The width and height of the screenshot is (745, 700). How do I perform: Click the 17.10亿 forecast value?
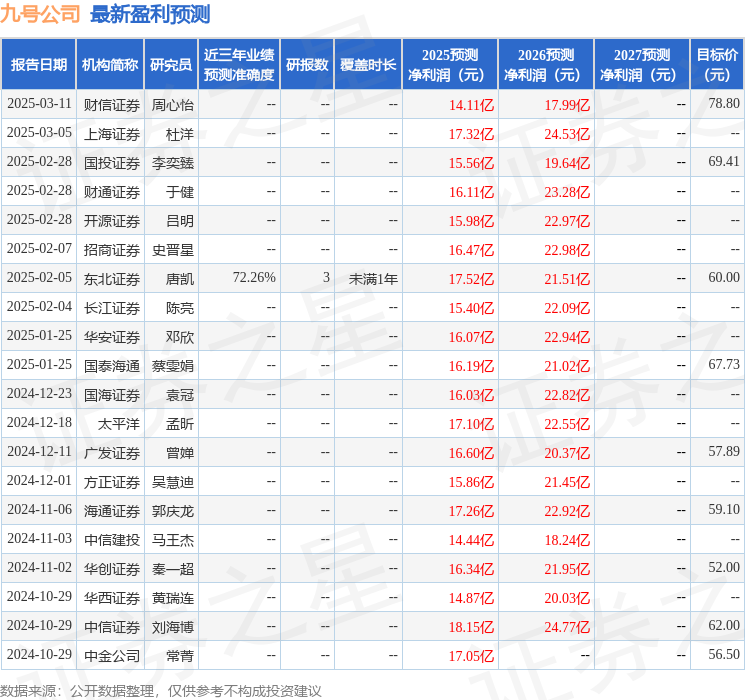[x=471, y=424]
